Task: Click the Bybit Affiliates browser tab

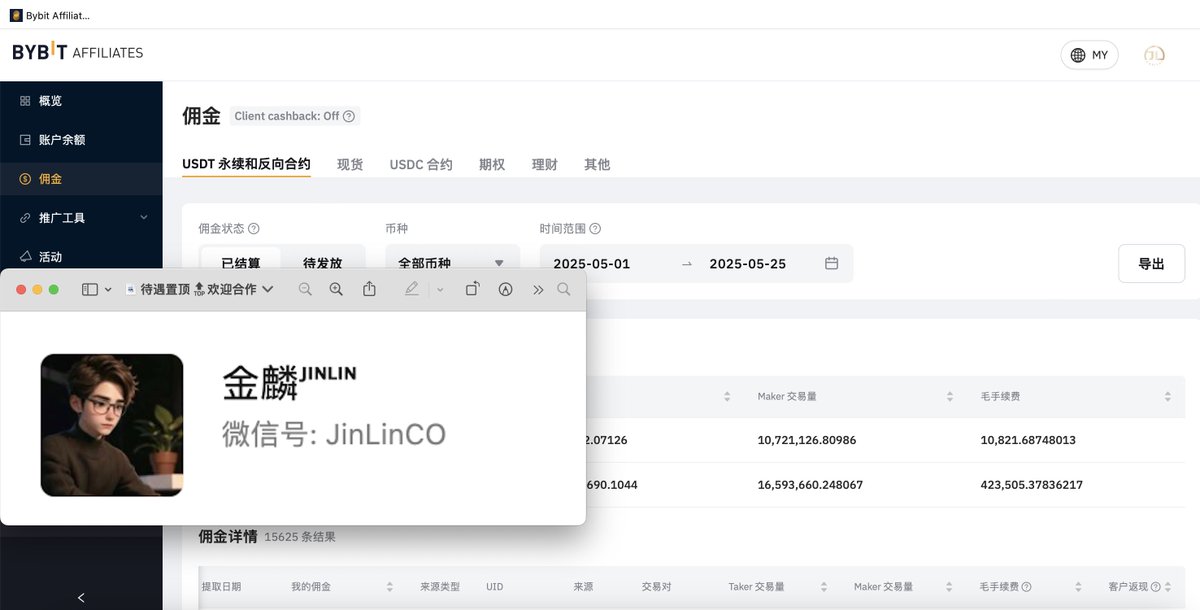Action: point(50,15)
